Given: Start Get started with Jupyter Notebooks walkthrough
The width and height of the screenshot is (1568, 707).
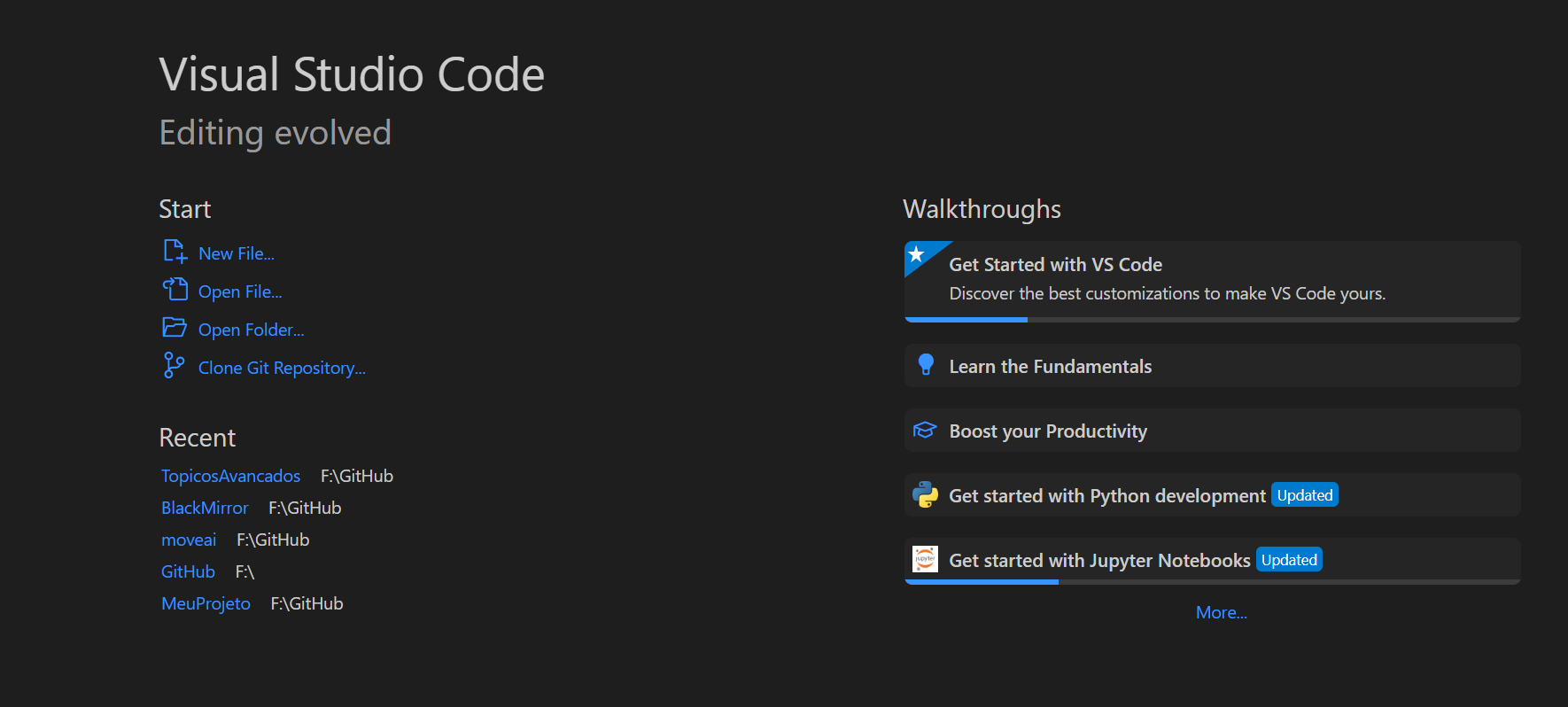Looking at the screenshot, I should (1212, 561).
